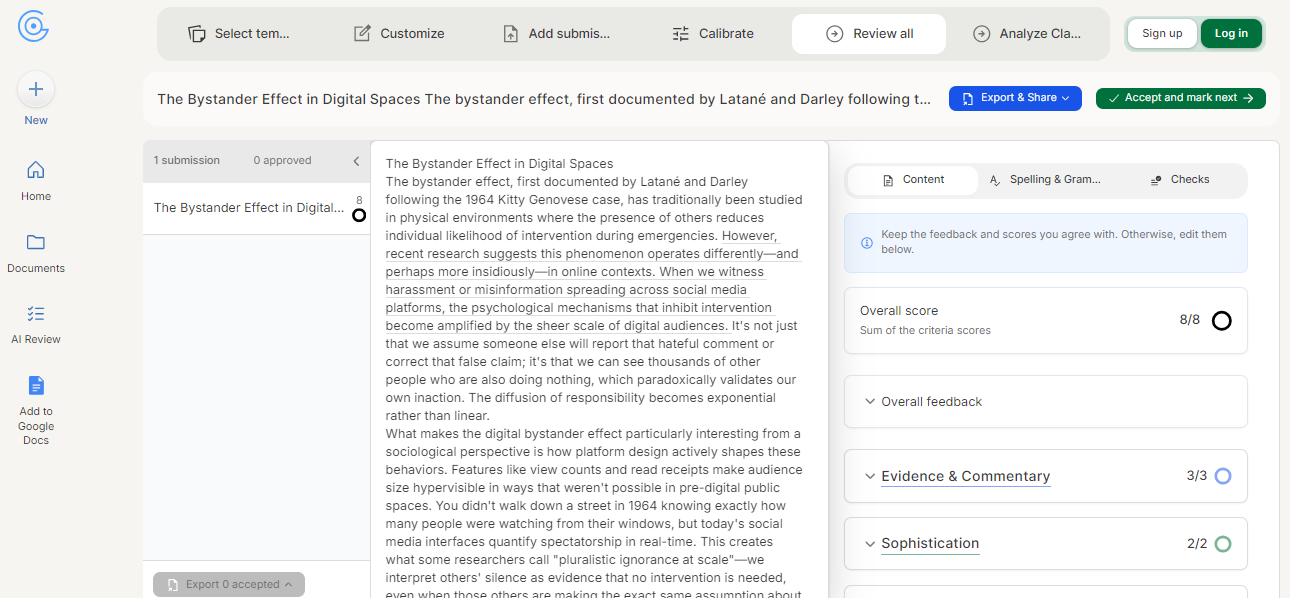Expand the Sophistication chevron
This screenshot has width=1290, height=598.
pos(869,545)
